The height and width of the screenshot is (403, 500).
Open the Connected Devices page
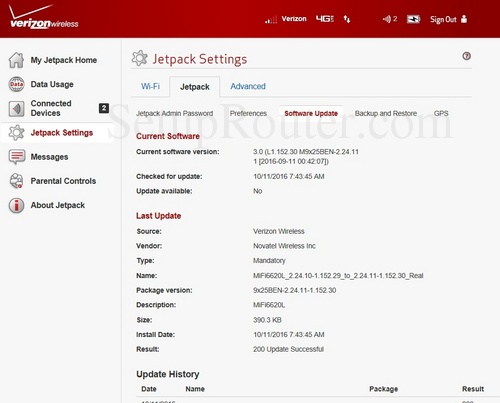tap(51, 108)
